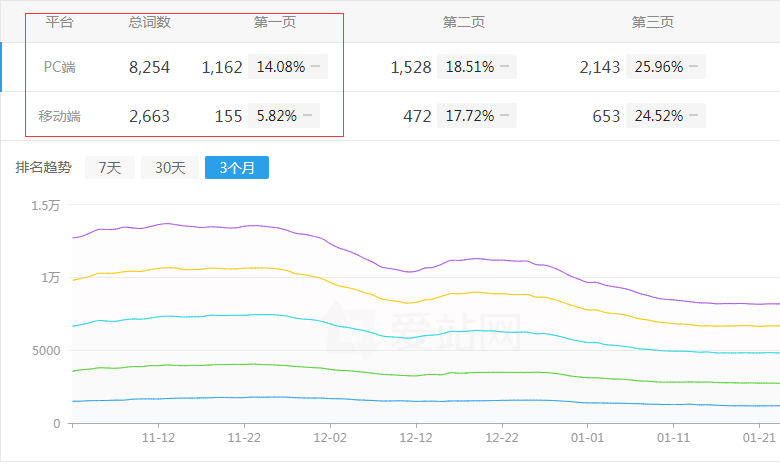Click the yellow trend line in chart
780x464 pixels.
400,300
